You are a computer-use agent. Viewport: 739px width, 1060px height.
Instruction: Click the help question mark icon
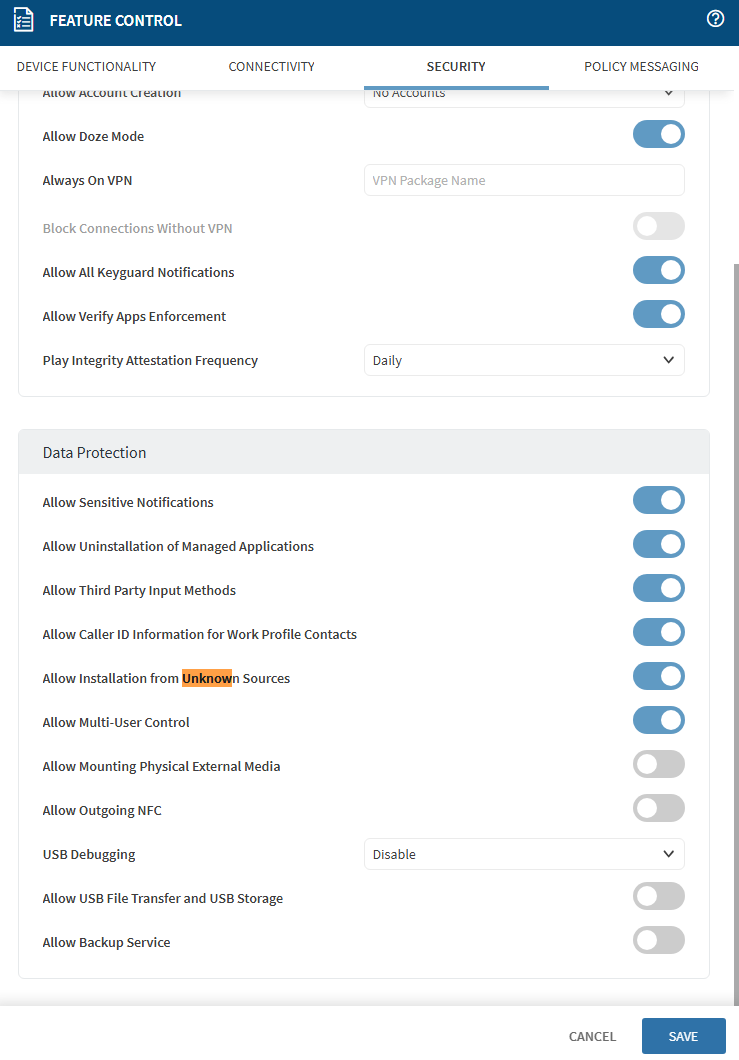(715, 19)
